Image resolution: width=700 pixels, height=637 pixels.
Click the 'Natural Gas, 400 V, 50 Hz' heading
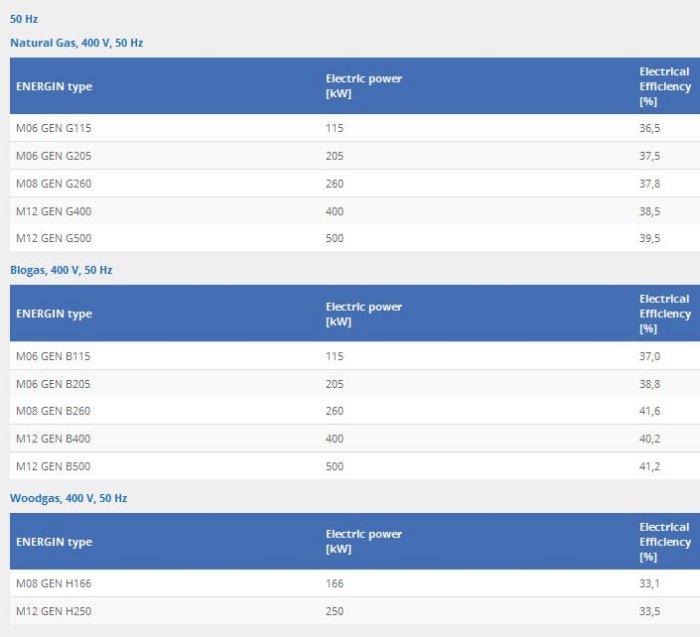[x=76, y=43]
